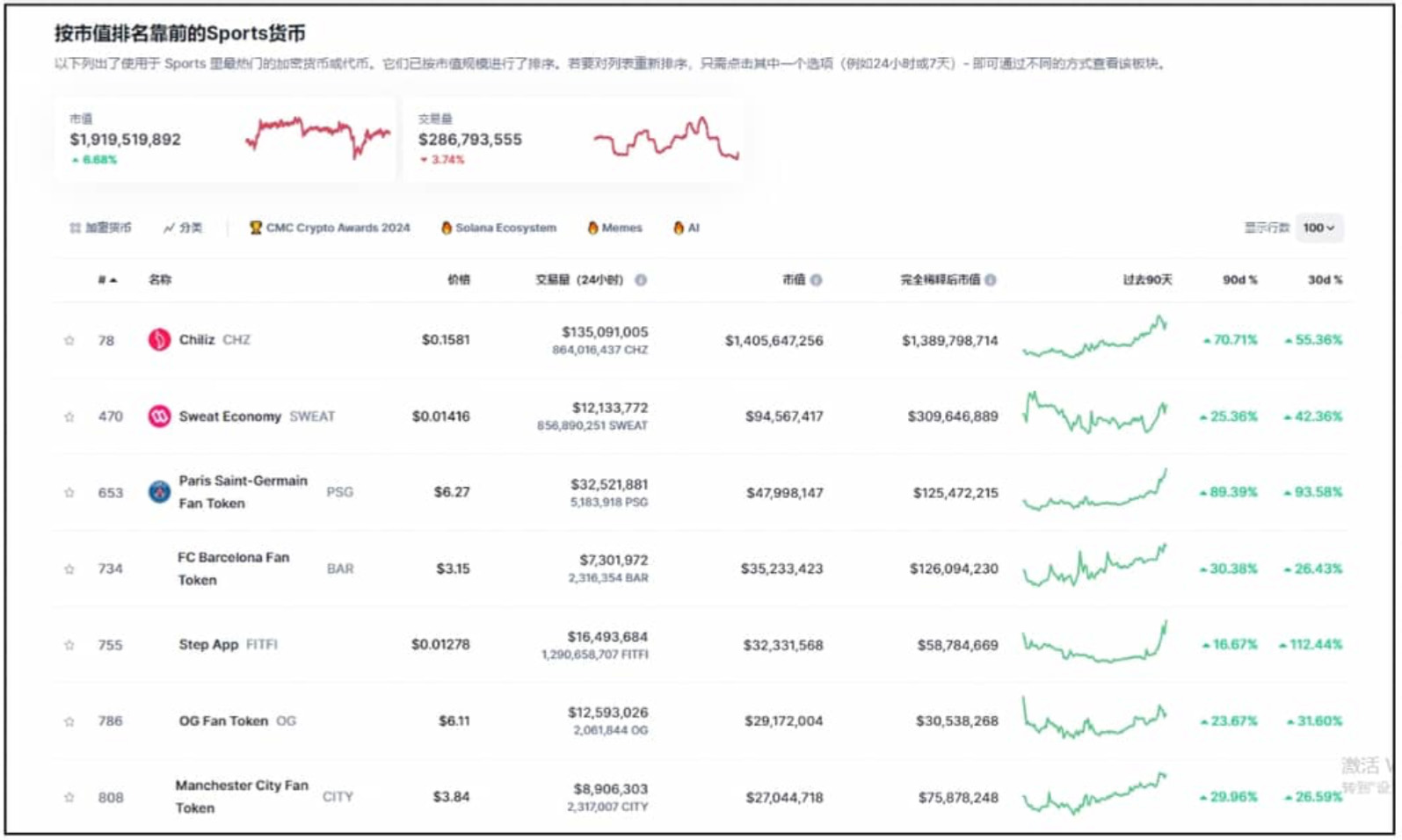Image resolution: width=1402 pixels, height=840 pixels.
Task: Open the 加密货币 filter tab
Action: [x=100, y=228]
